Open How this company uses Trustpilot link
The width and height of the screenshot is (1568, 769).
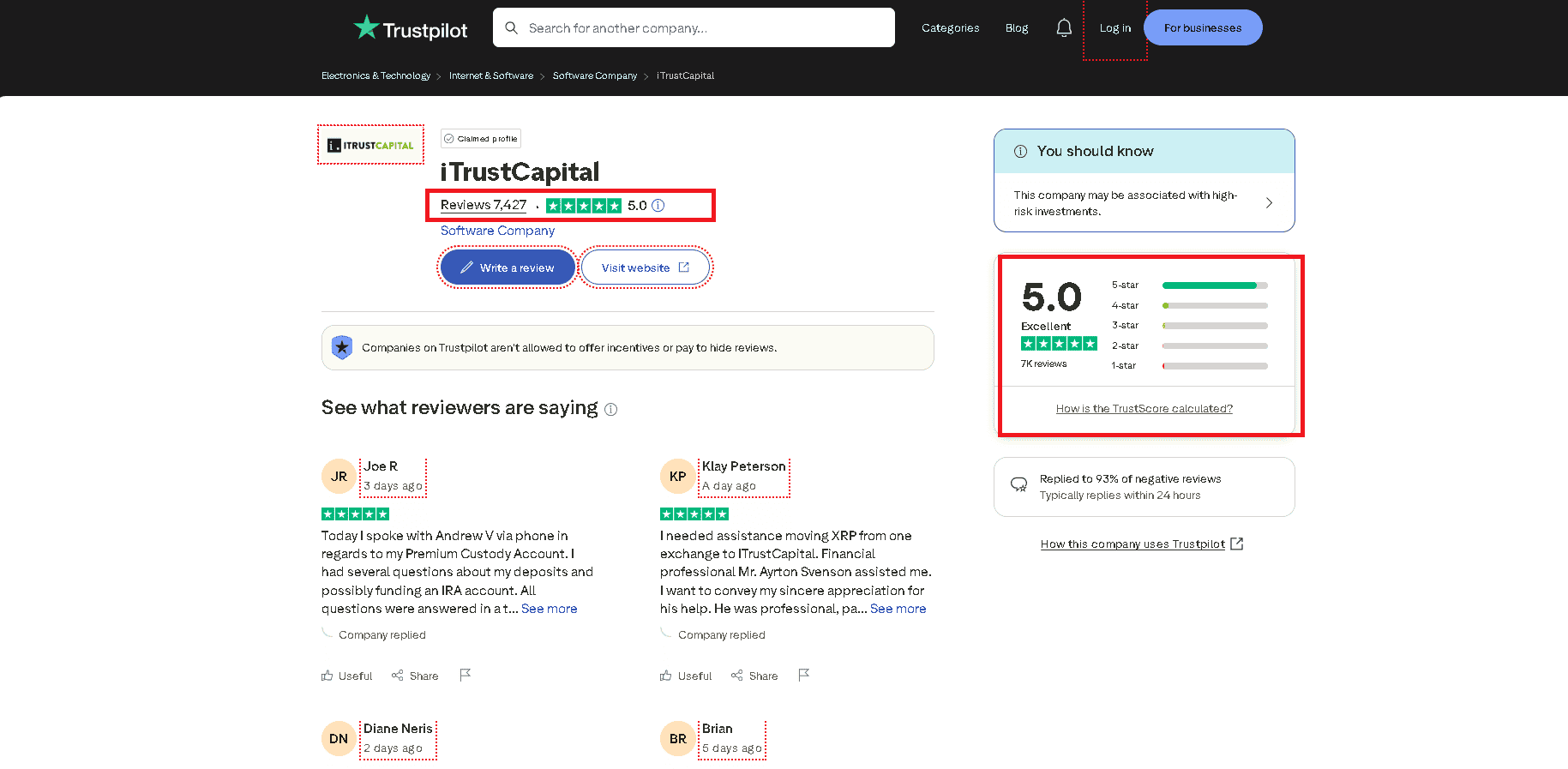(x=1132, y=544)
